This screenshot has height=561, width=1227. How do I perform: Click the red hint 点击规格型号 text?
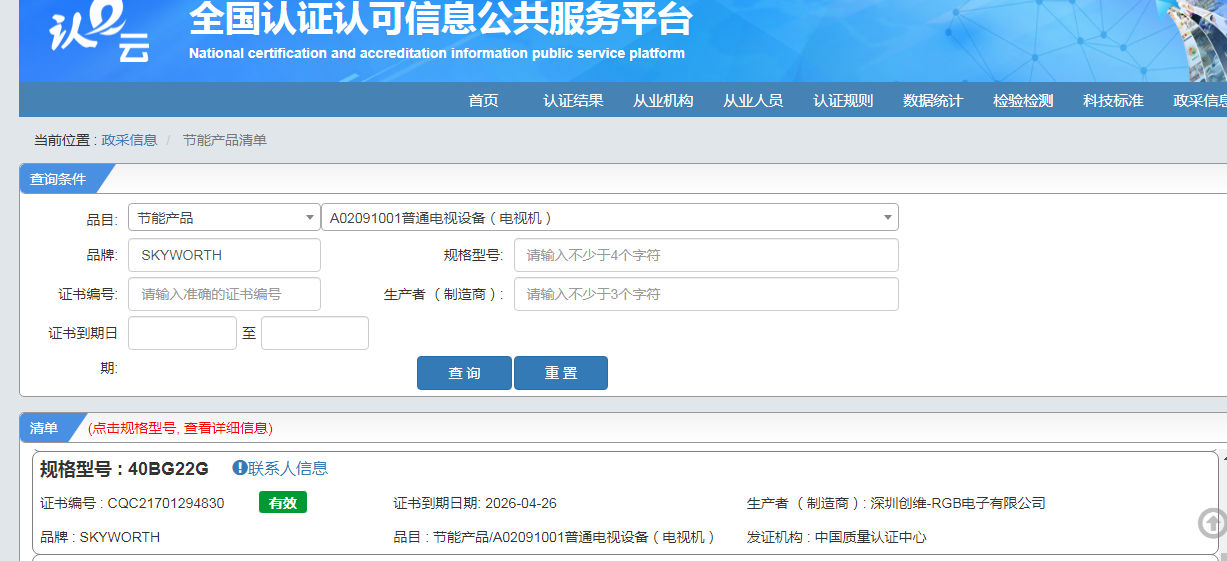pos(180,428)
